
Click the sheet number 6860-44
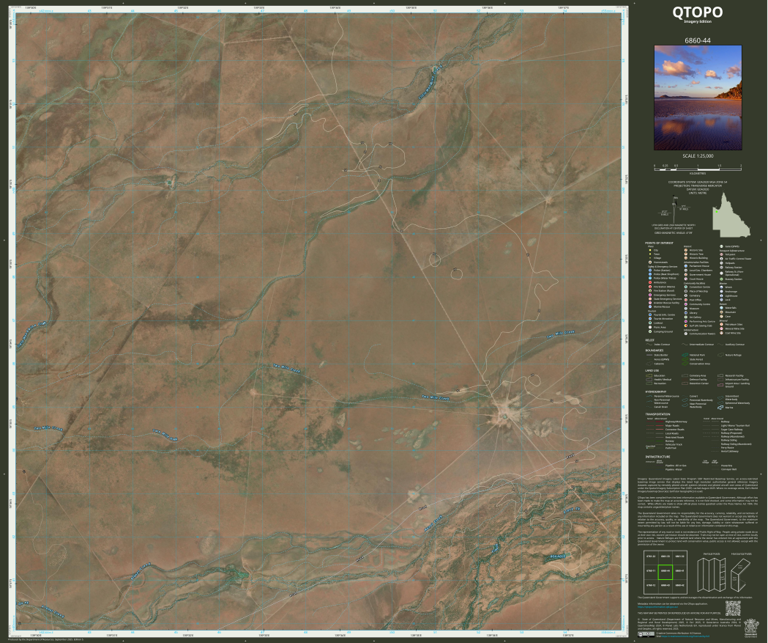[697, 41]
